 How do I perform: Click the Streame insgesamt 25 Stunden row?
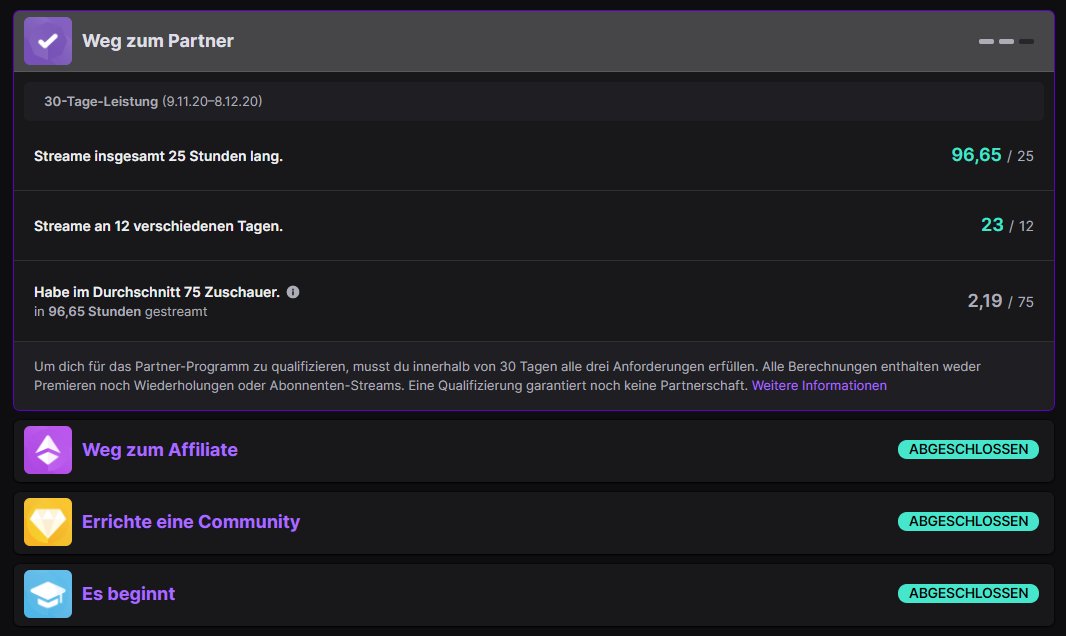click(x=534, y=156)
